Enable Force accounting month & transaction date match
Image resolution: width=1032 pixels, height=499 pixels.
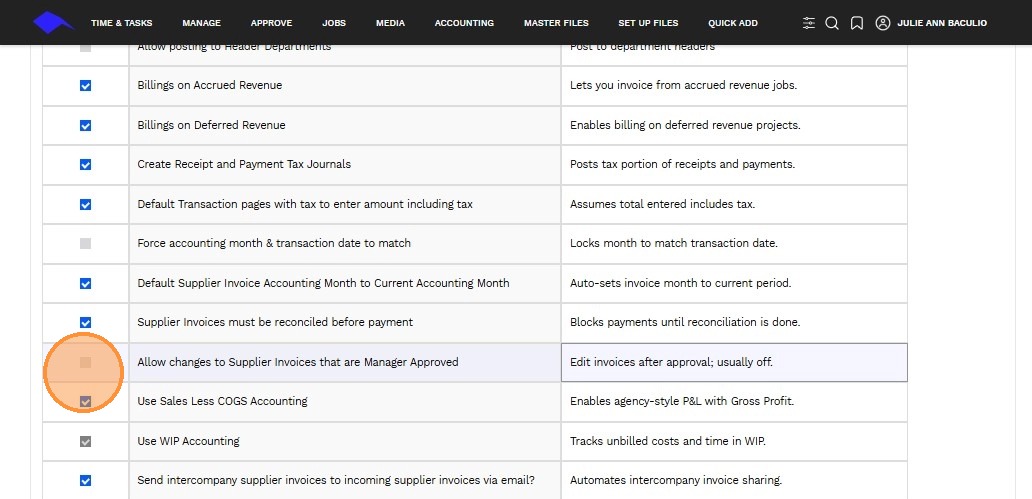coord(85,244)
